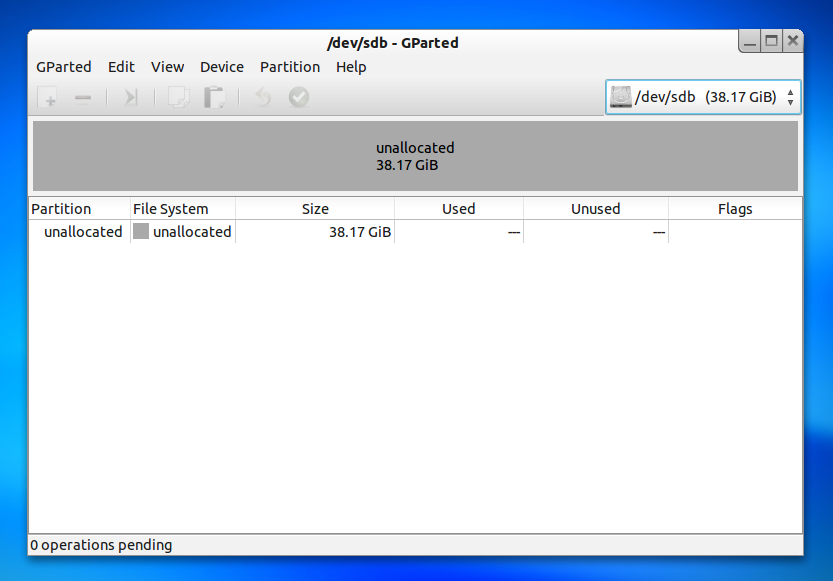The image size is (833, 581).
Task: Minimize the GParted window
Action: pyautogui.click(x=750, y=41)
